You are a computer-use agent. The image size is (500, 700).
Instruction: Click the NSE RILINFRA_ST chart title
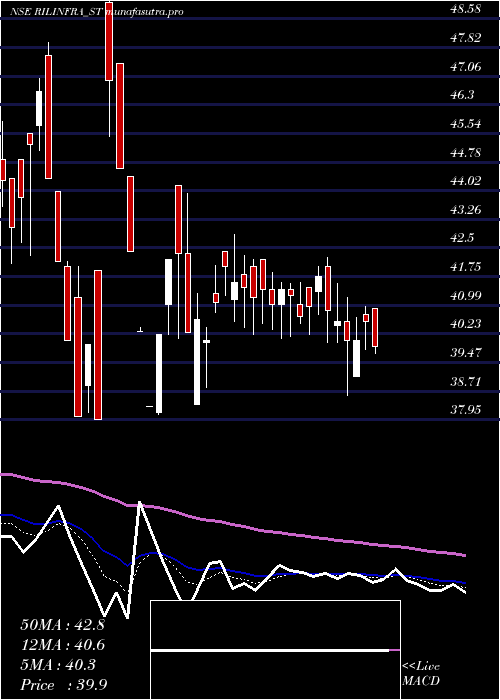(x=56, y=12)
